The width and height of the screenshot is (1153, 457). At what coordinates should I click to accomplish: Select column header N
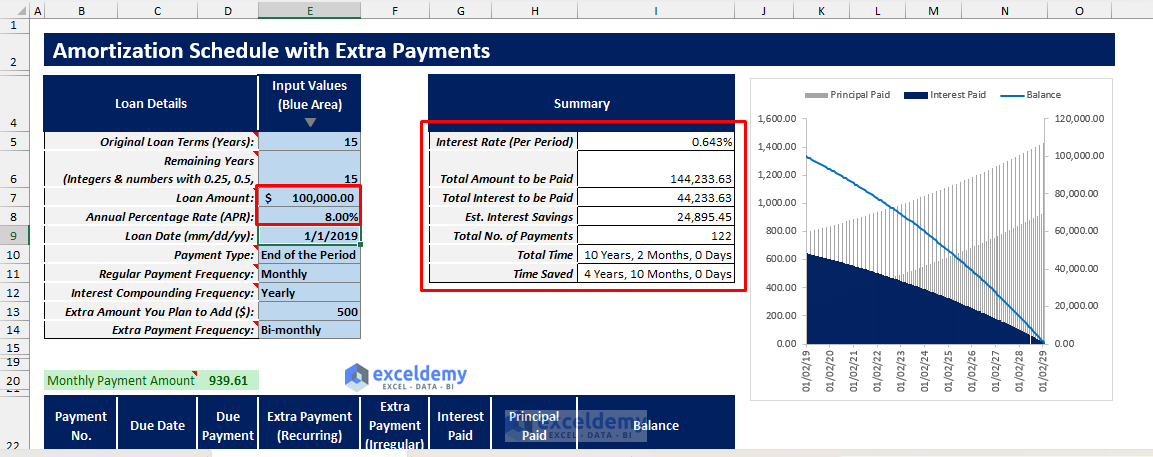1005,11
